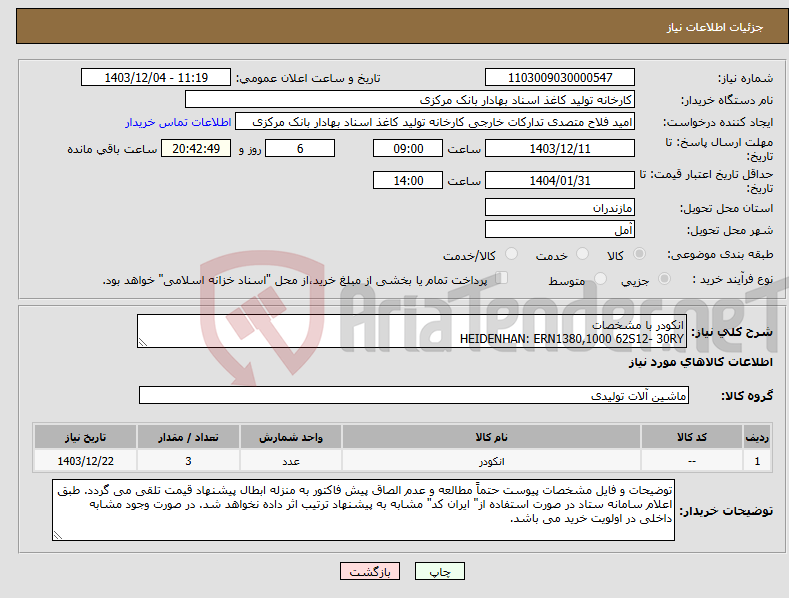
Task: Click the تاریخ نیاز column header
Action: (85, 437)
